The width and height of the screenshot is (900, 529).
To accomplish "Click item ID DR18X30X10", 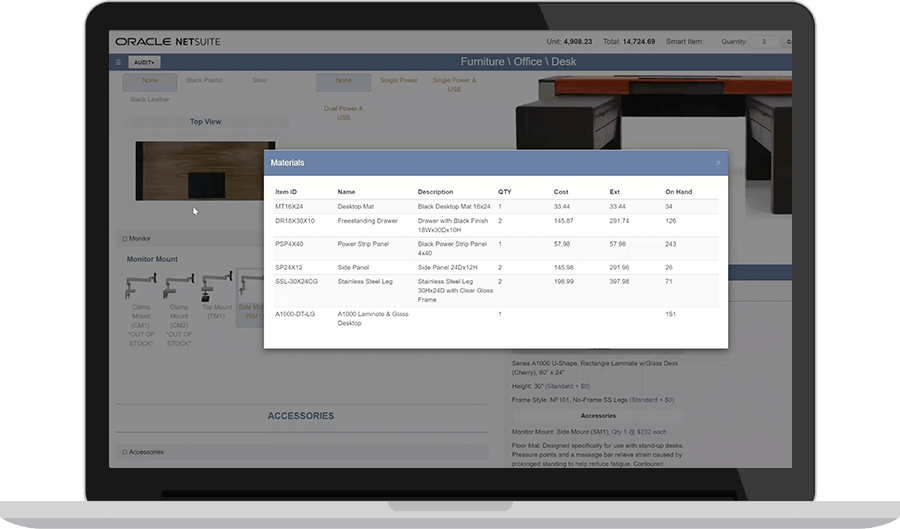I will coord(295,221).
